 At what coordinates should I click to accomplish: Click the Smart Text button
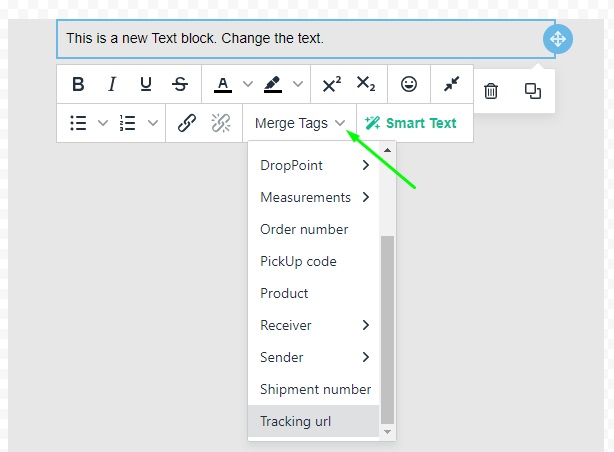pyautogui.click(x=411, y=123)
